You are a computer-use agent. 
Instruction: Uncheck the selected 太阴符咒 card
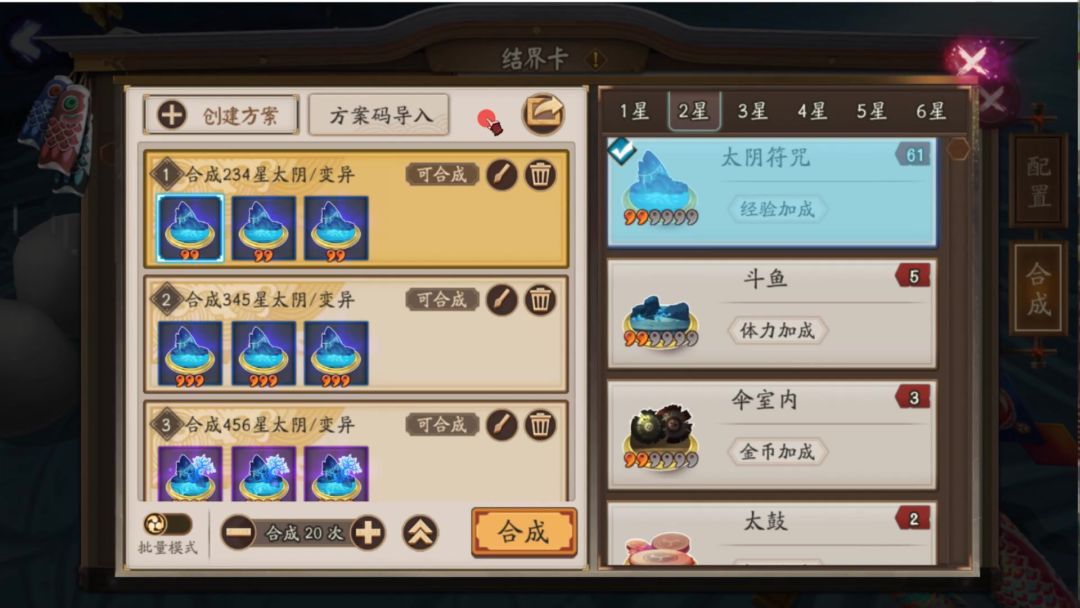pyautogui.click(x=621, y=149)
